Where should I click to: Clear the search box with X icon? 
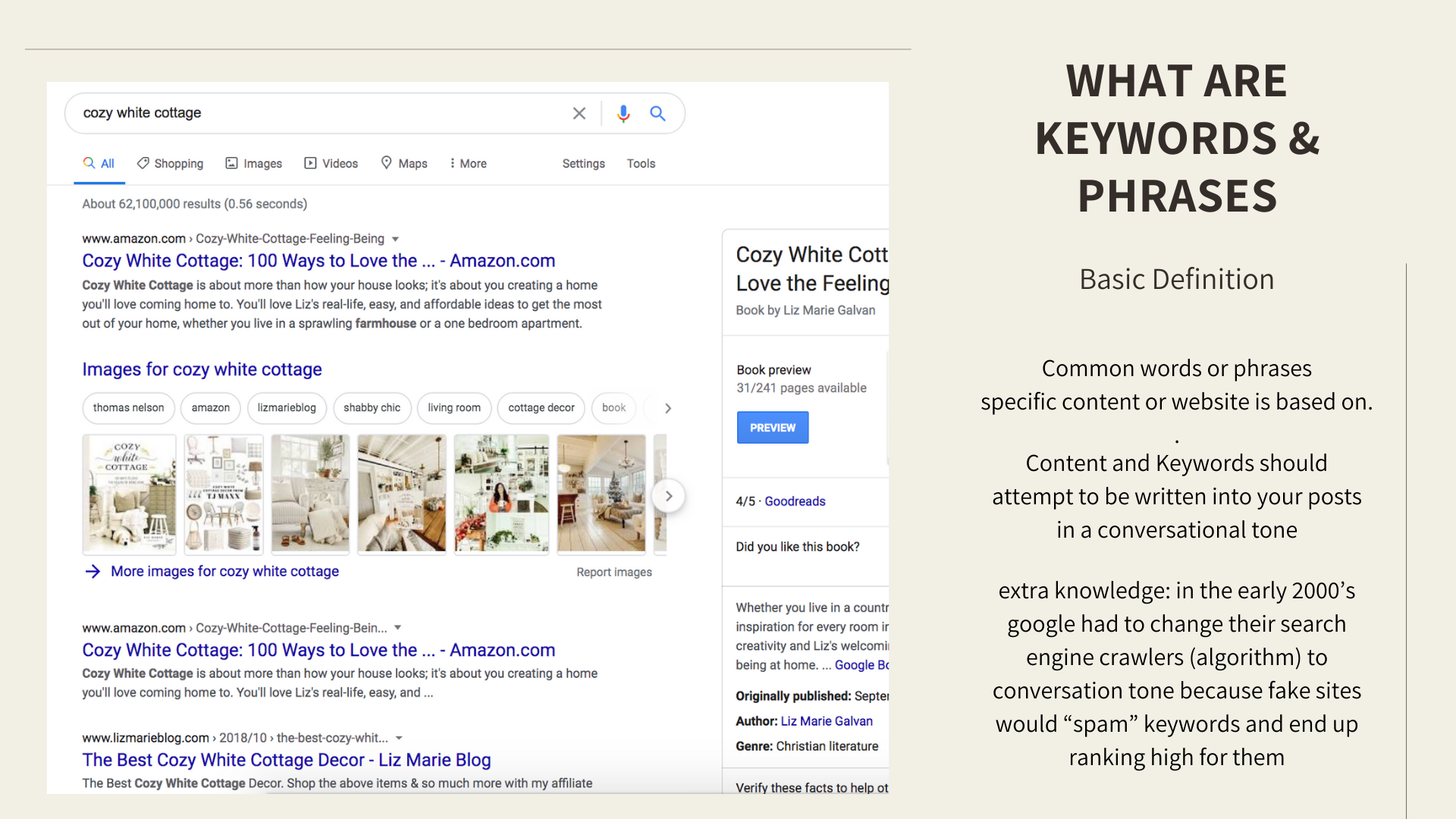579,113
